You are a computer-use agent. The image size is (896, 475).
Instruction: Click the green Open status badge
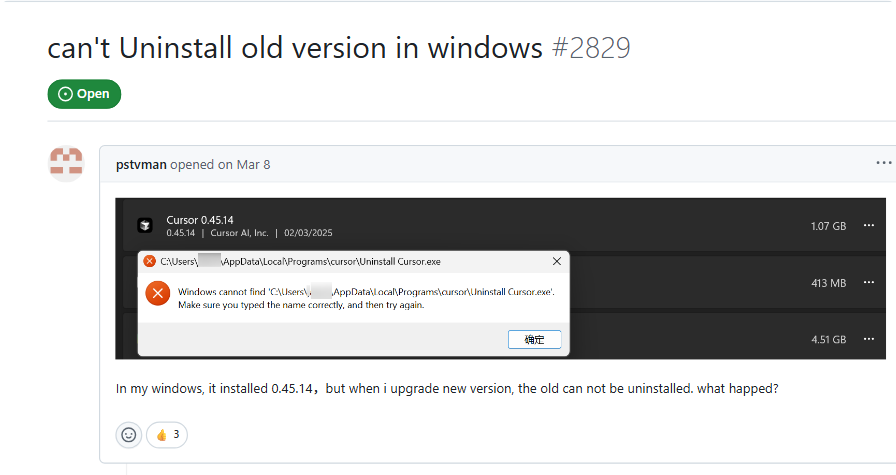[84, 94]
